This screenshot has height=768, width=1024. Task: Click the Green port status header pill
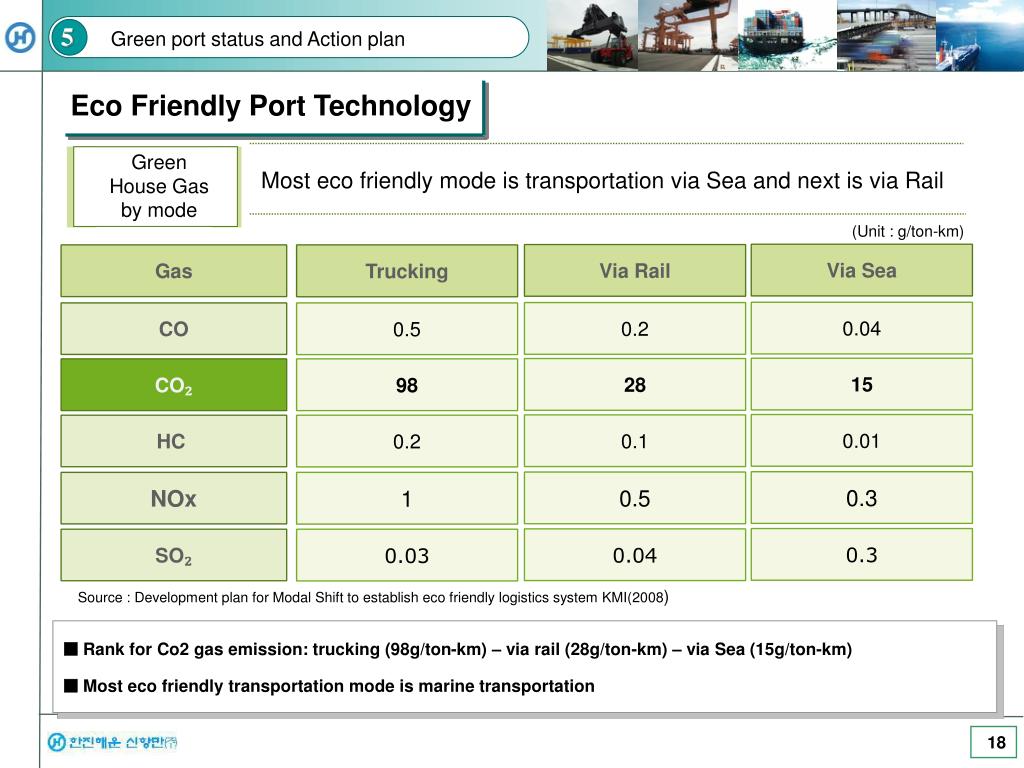point(289,38)
